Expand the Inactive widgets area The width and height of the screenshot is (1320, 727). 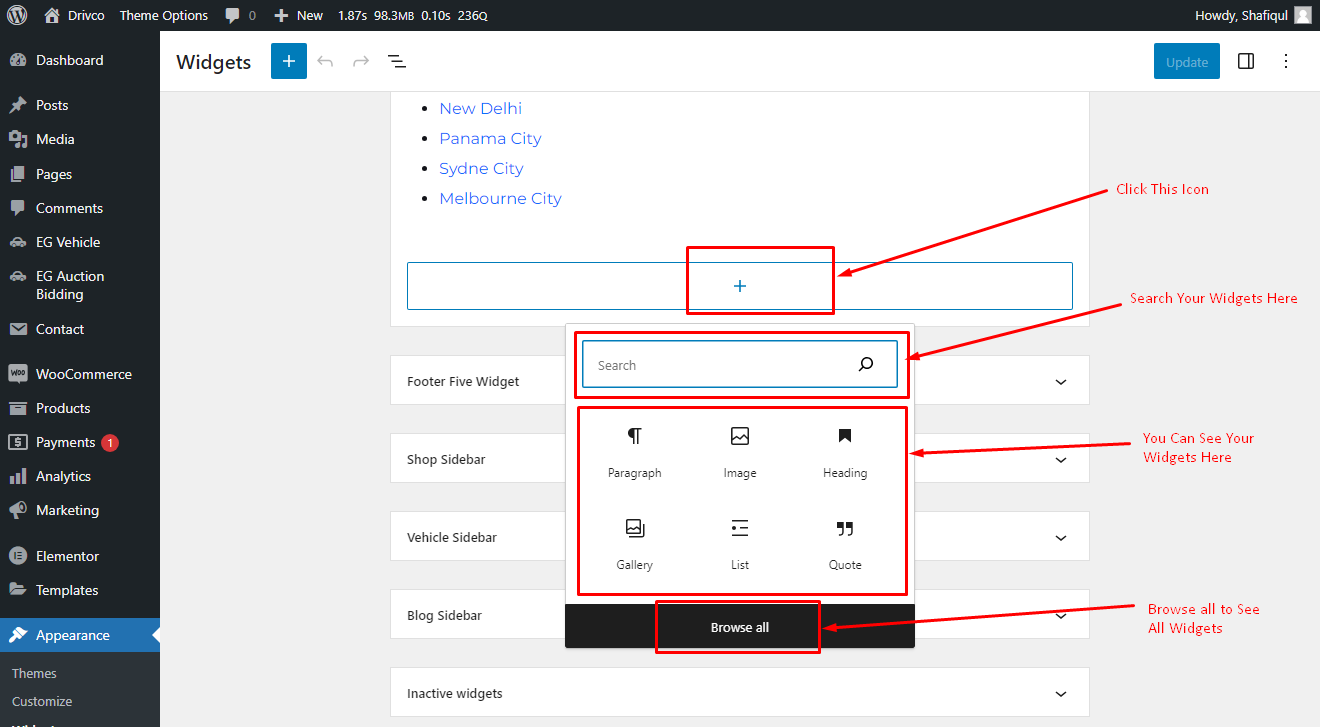[739, 693]
